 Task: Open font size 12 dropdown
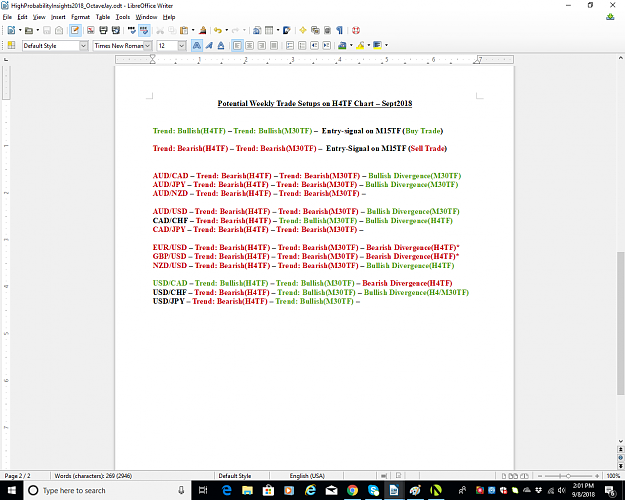coord(182,46)
